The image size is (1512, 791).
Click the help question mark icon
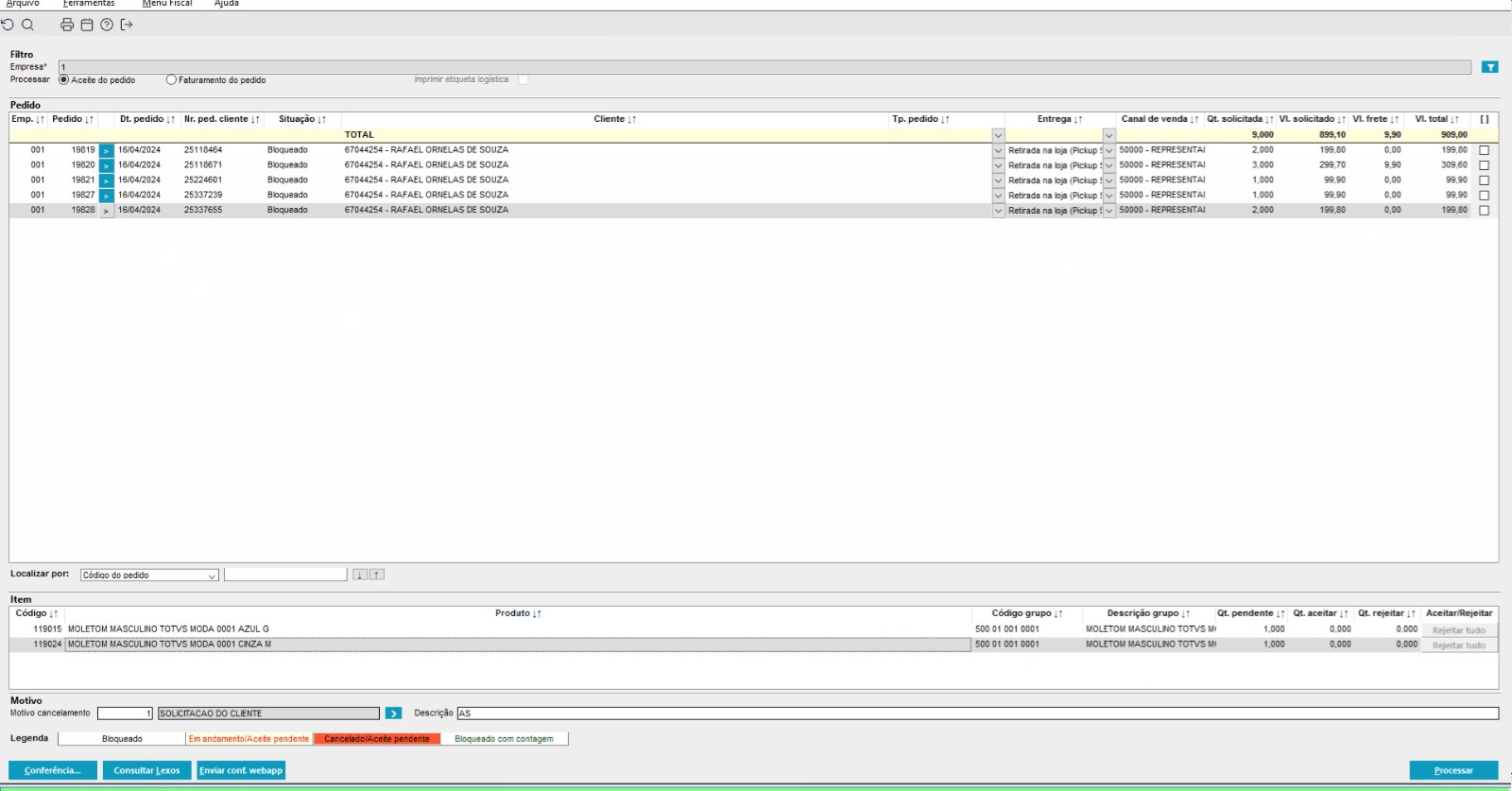tap(107, 25)
